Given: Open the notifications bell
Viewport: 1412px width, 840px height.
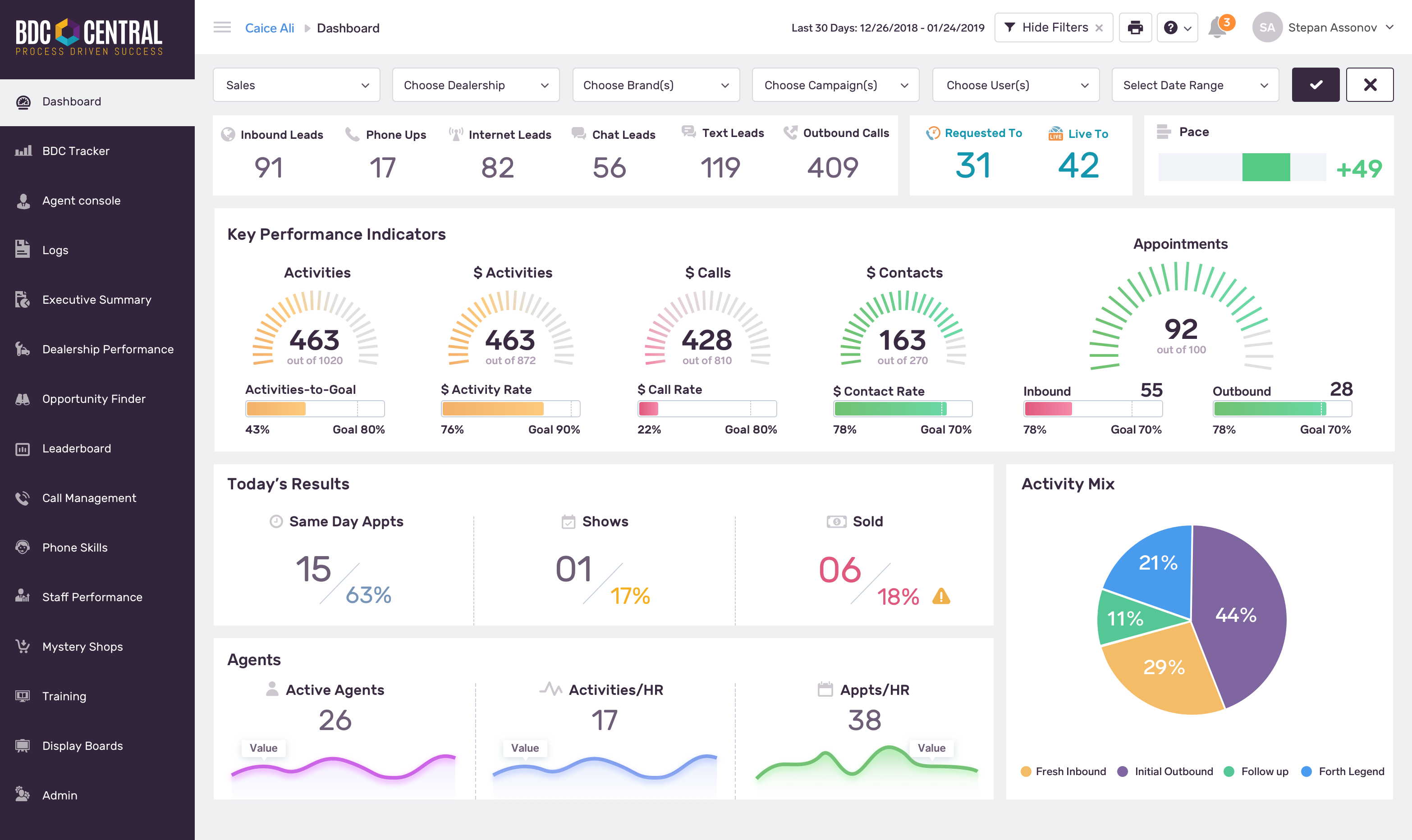Looking at the screenshot, I should click(1217, 28).
